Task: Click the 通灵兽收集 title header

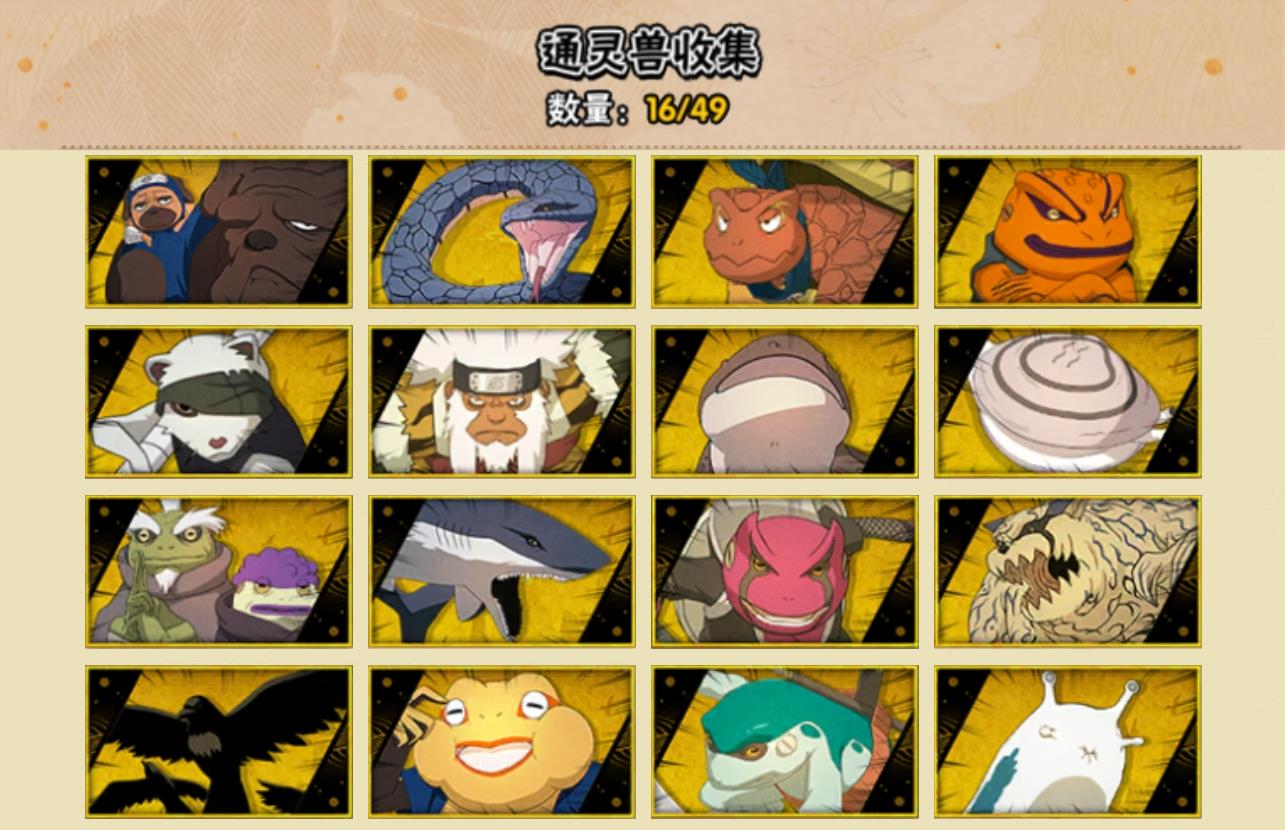Action: click(x=649, y=51)
